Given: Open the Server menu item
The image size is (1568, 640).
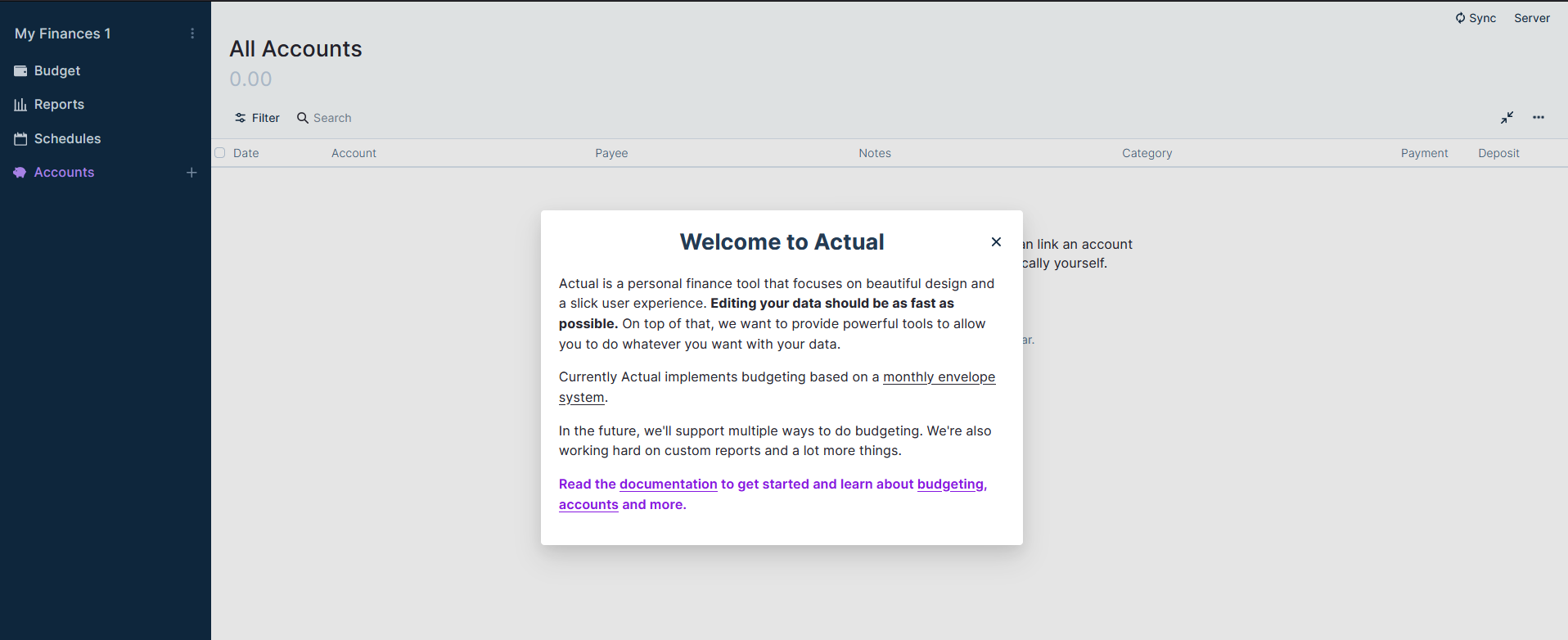Looking at the screenshot, I should (1531, 18).
